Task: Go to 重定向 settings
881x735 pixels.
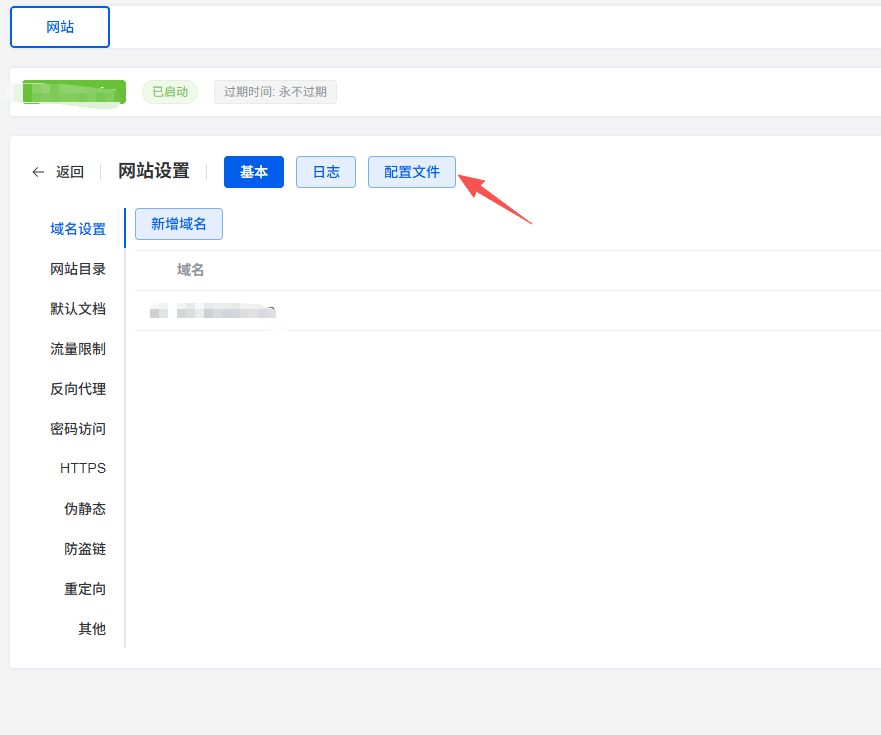Action: pyautogui.click(x=85, y=589)
